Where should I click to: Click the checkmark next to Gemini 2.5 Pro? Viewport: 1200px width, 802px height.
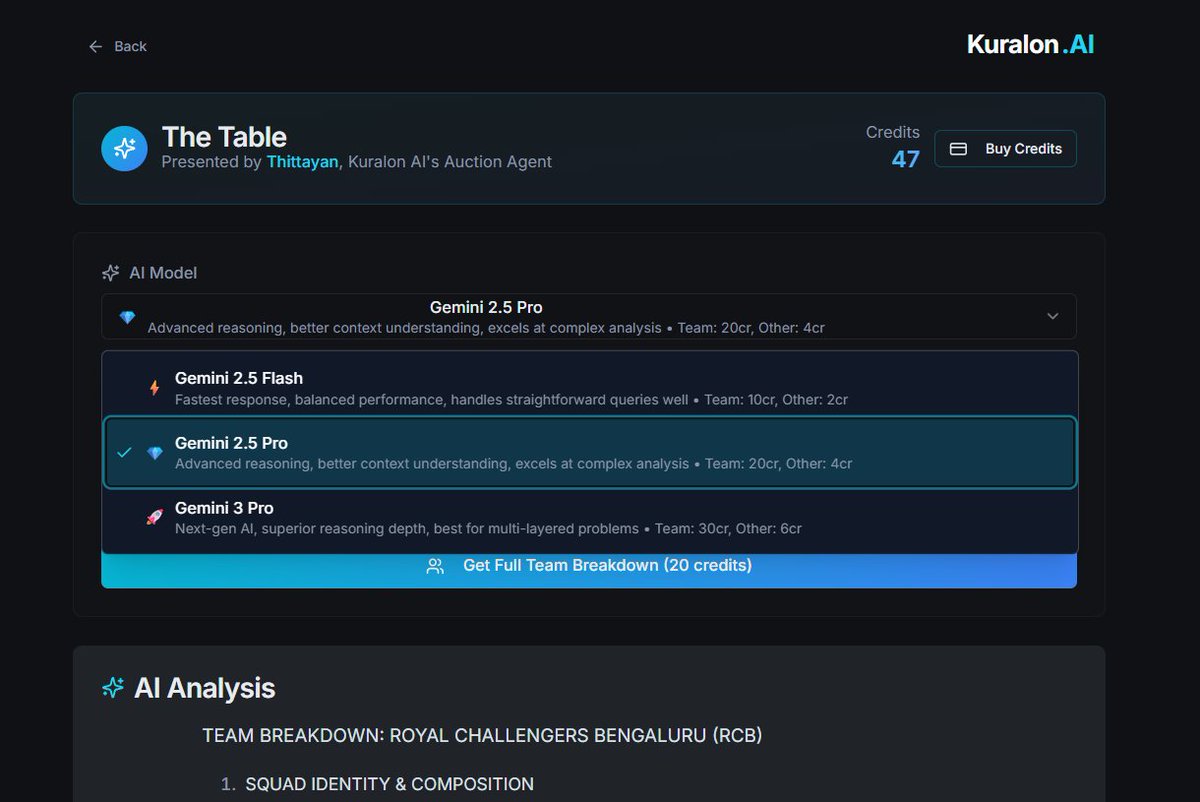tap(124, 453)
